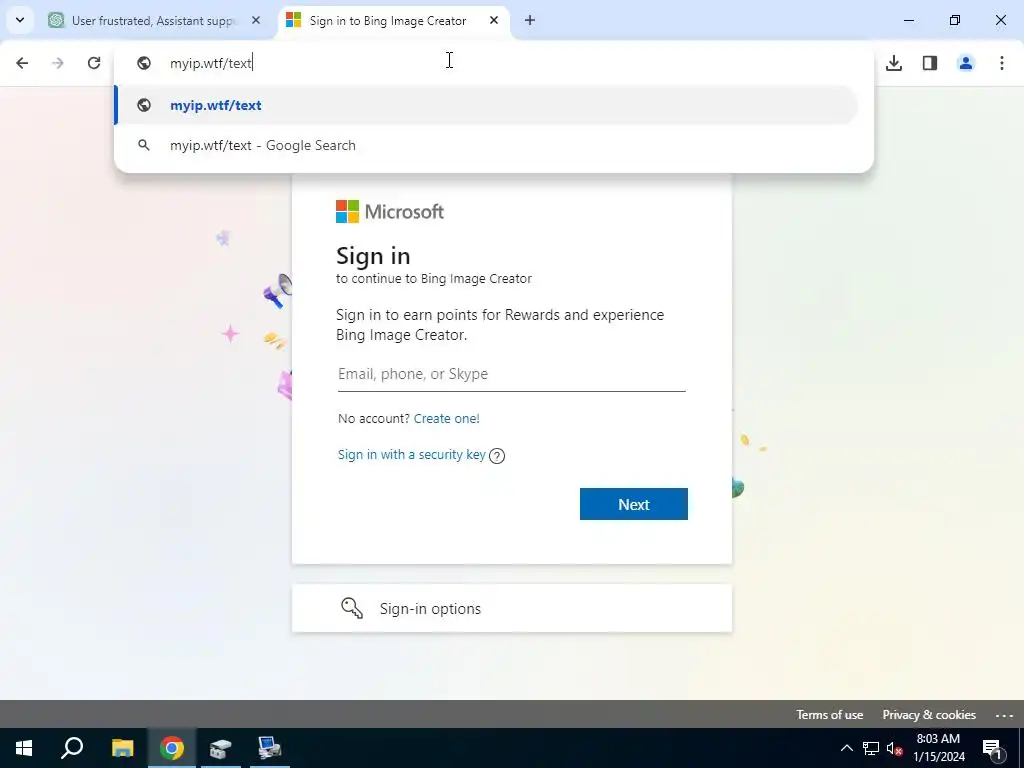Image resolution: width=1024 pixels, height=768 pixels.
Task: Click the Next button
Action: (x=633, y=504)
